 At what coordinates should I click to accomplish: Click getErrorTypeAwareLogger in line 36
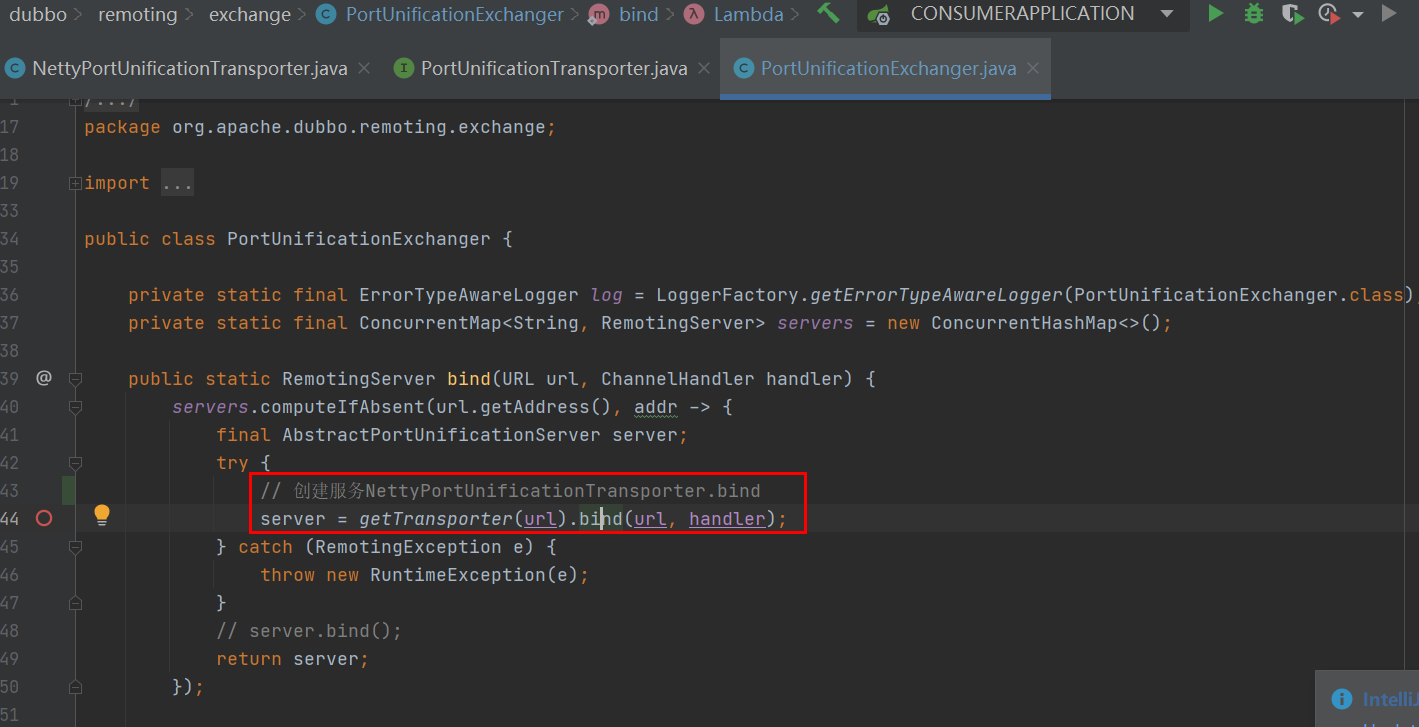(x=936, y=295)
